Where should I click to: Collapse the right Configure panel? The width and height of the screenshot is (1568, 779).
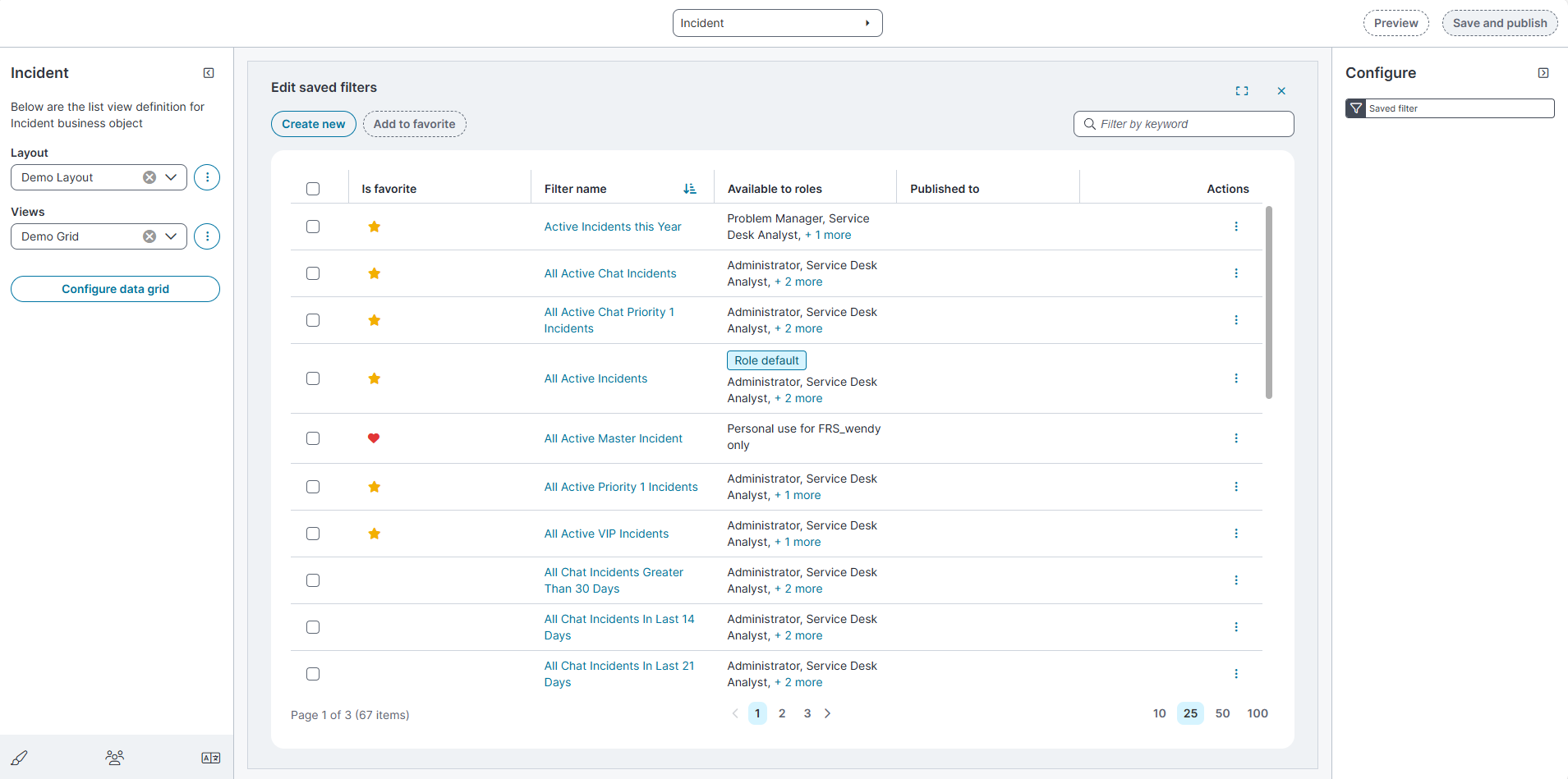(1543, 73)
